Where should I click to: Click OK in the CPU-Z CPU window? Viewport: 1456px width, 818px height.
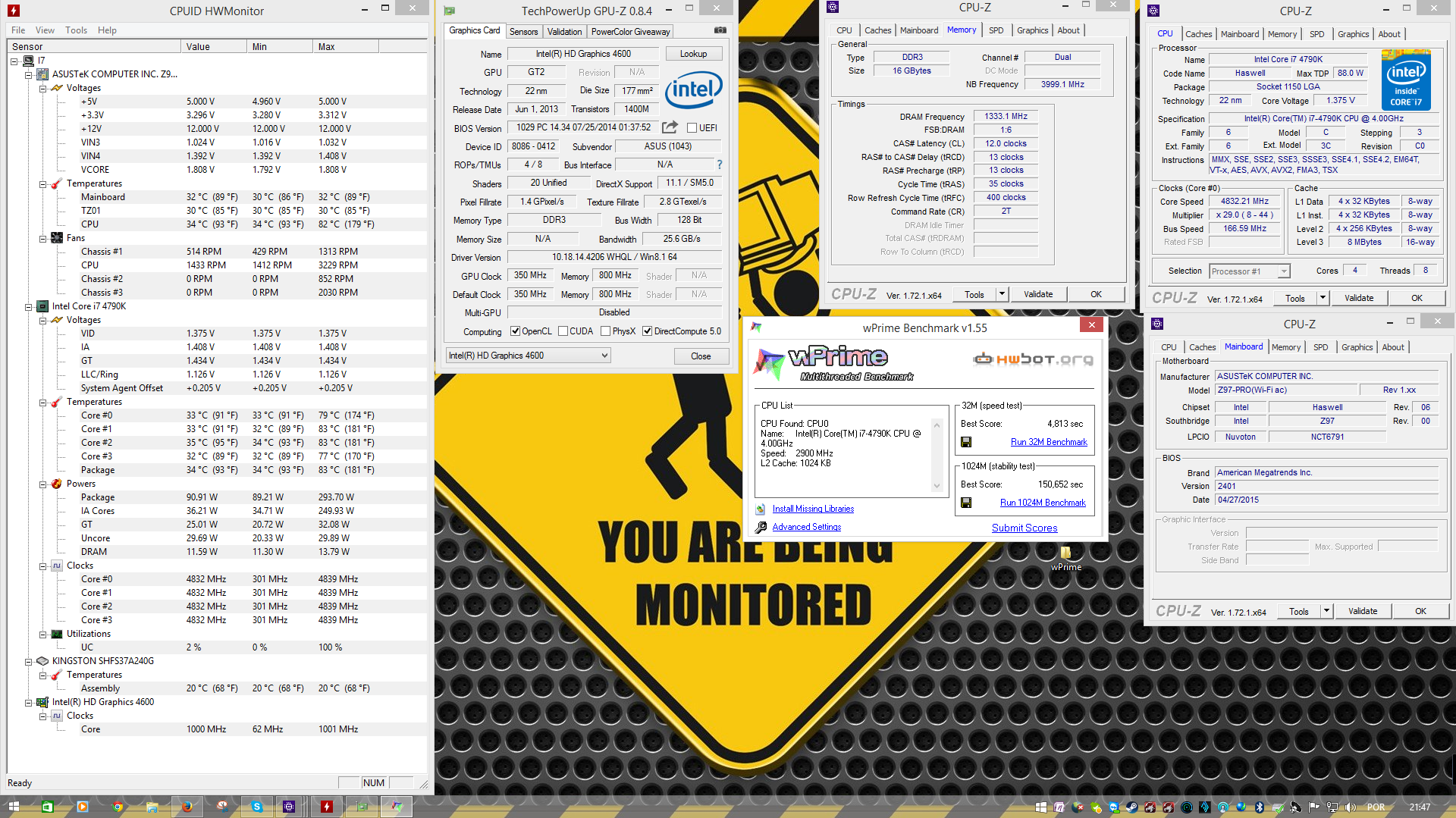(1417, 298)
